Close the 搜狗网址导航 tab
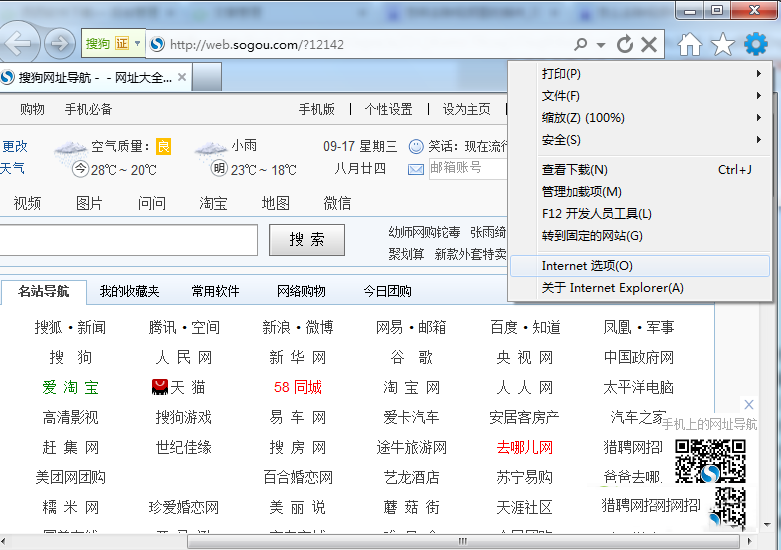This screenshot has height=550, width=781. point(182,77)
